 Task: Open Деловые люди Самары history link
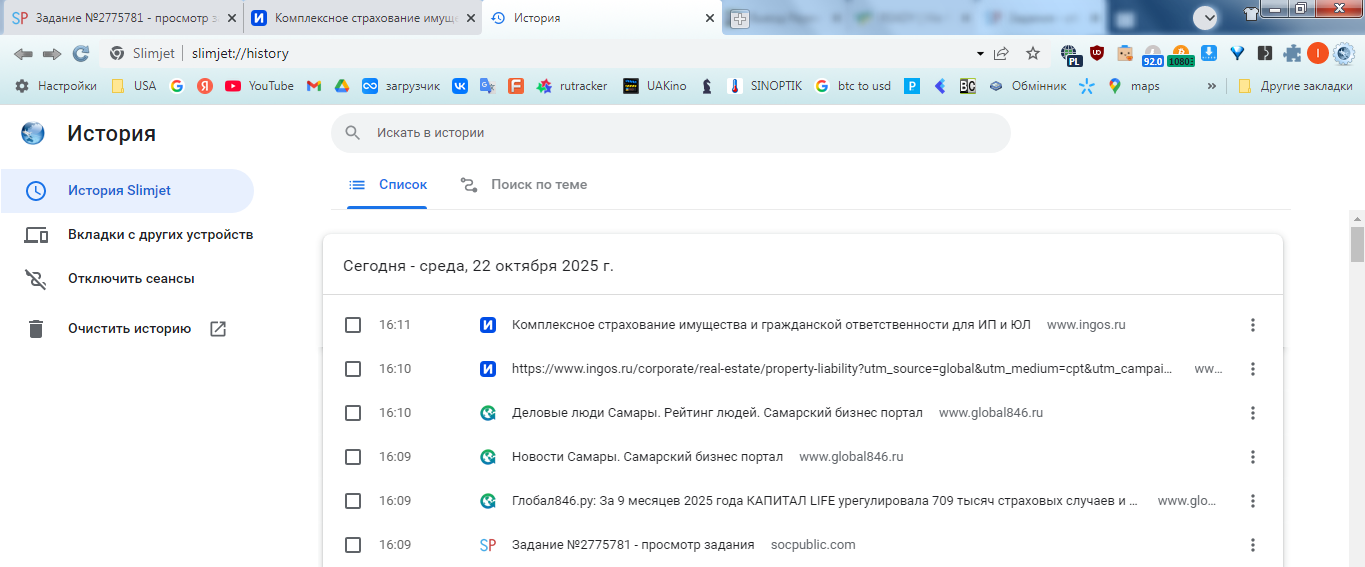point(717,413)
